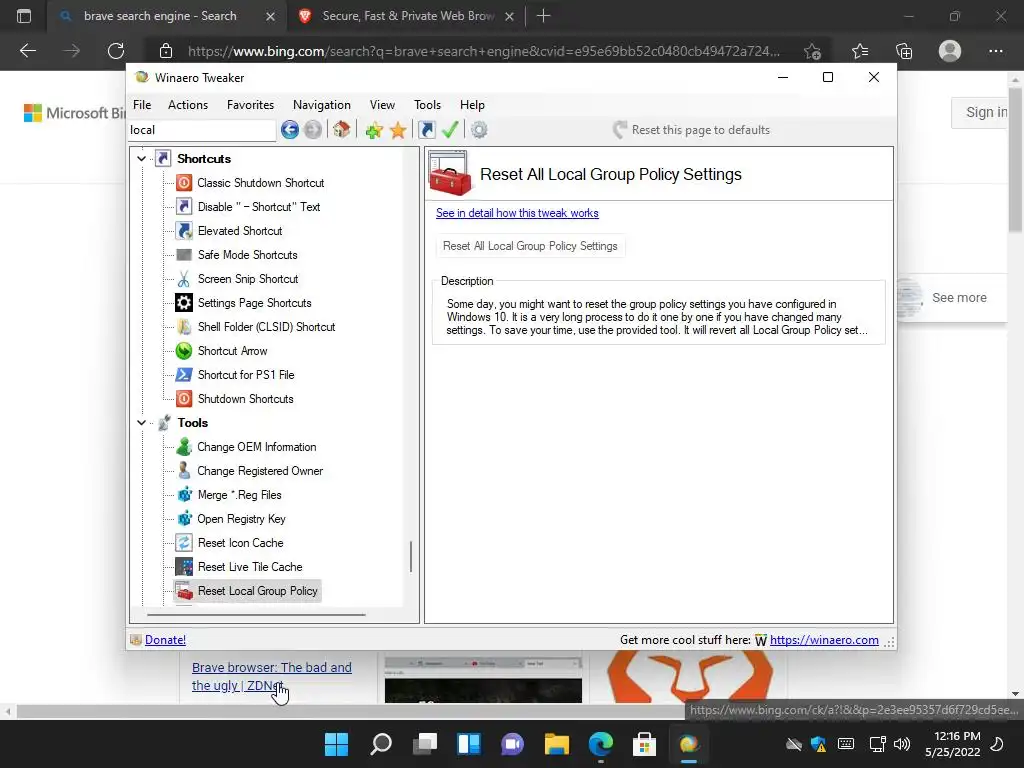The height and width of the screenshot is (768, 1024).
Task: Open the Navigation menu
Action: coord(321,105)
